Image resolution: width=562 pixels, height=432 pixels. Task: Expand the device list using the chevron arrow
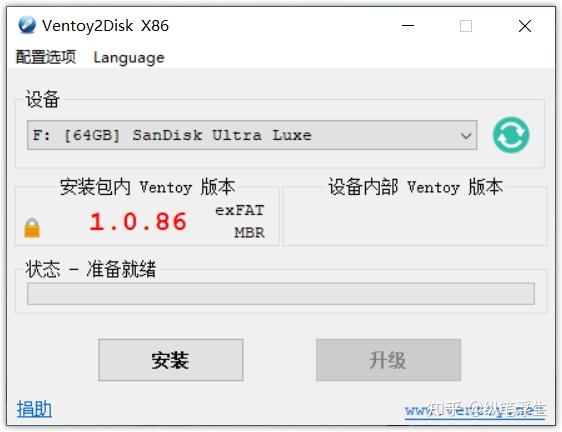[x=466, y=136]
